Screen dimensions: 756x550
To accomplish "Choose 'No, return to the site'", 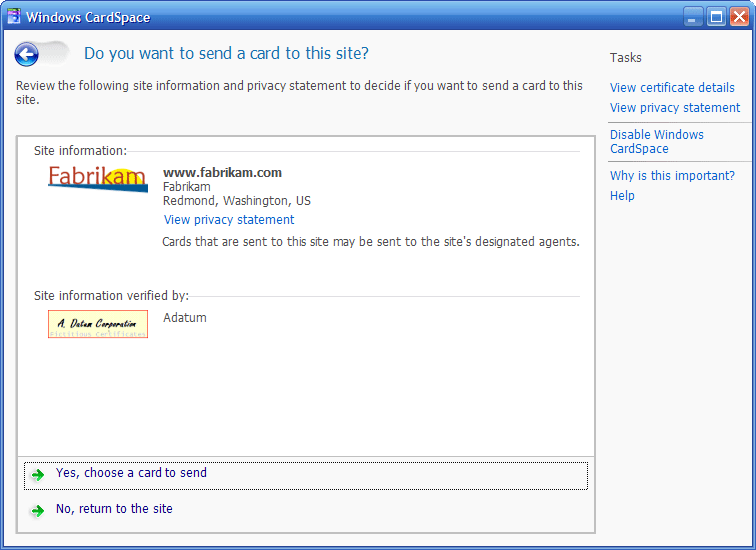I will [114, 509].
